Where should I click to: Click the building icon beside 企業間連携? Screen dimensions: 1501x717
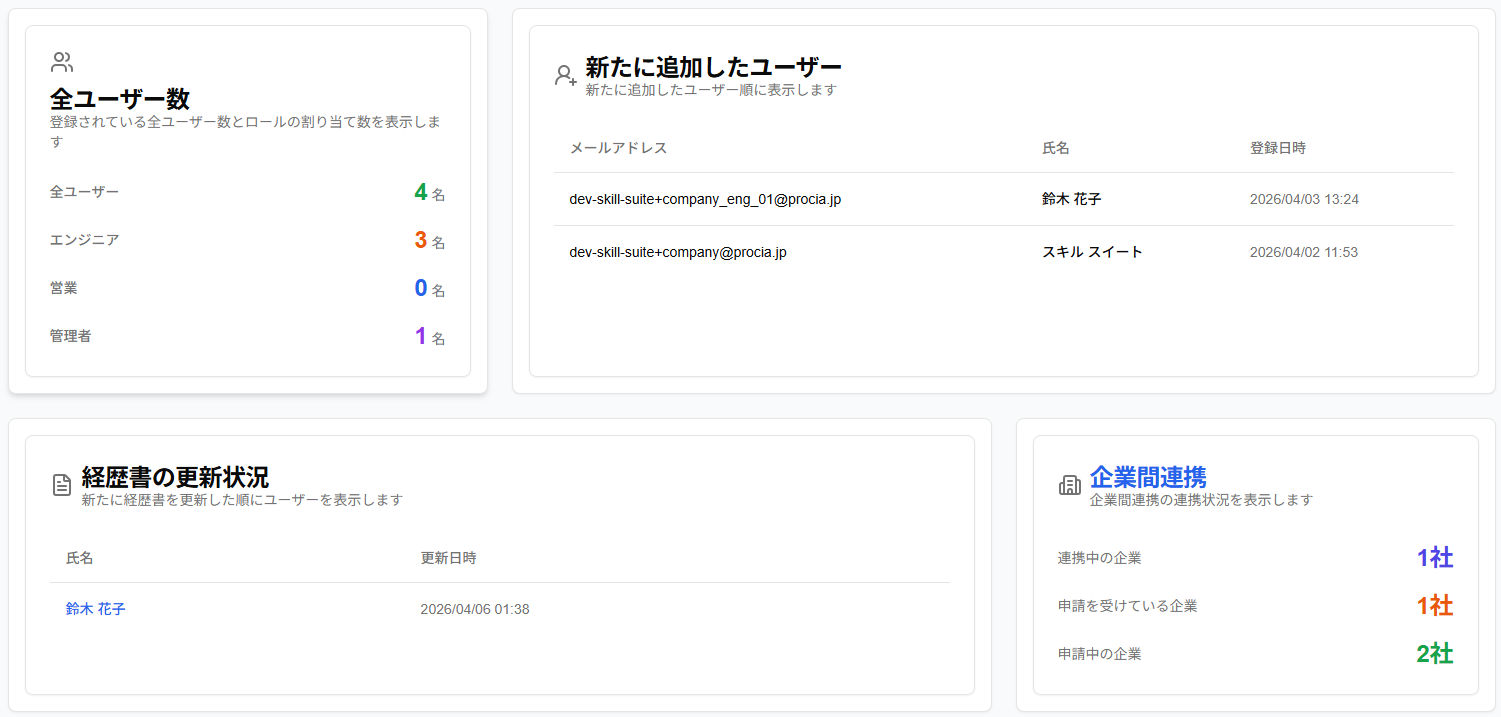tap(1070, 485)
